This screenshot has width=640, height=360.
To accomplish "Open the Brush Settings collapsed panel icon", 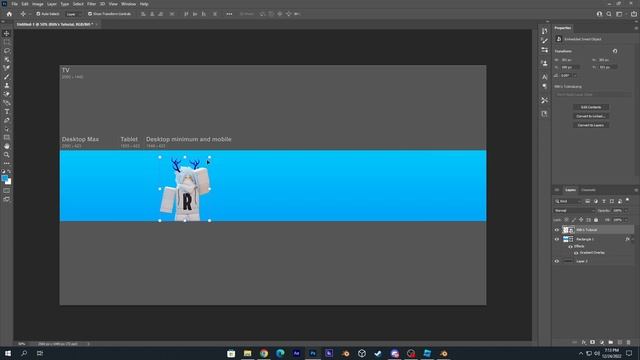I will 544,40.
